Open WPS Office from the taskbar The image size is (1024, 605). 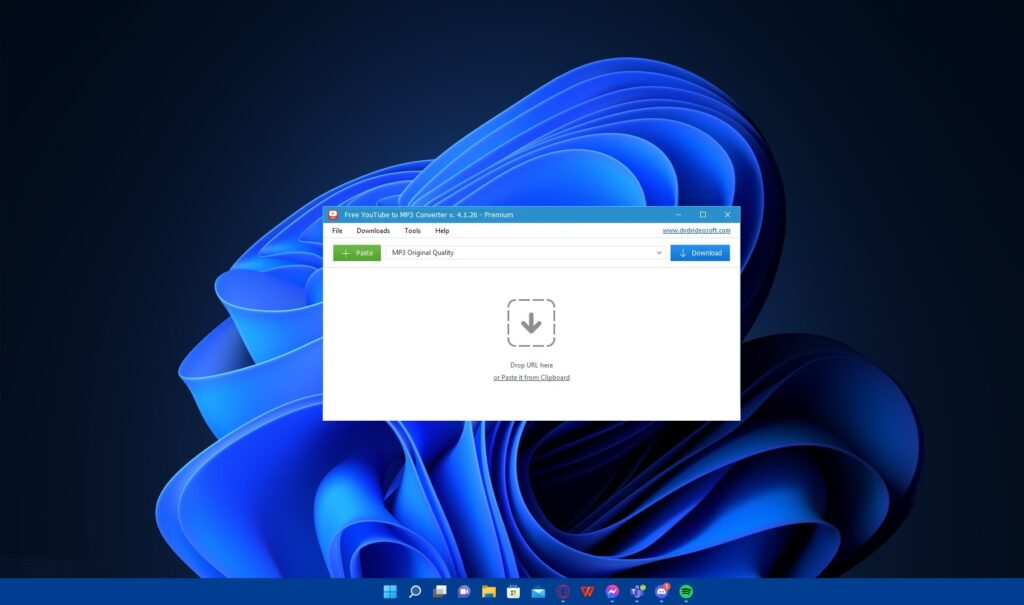587,592
